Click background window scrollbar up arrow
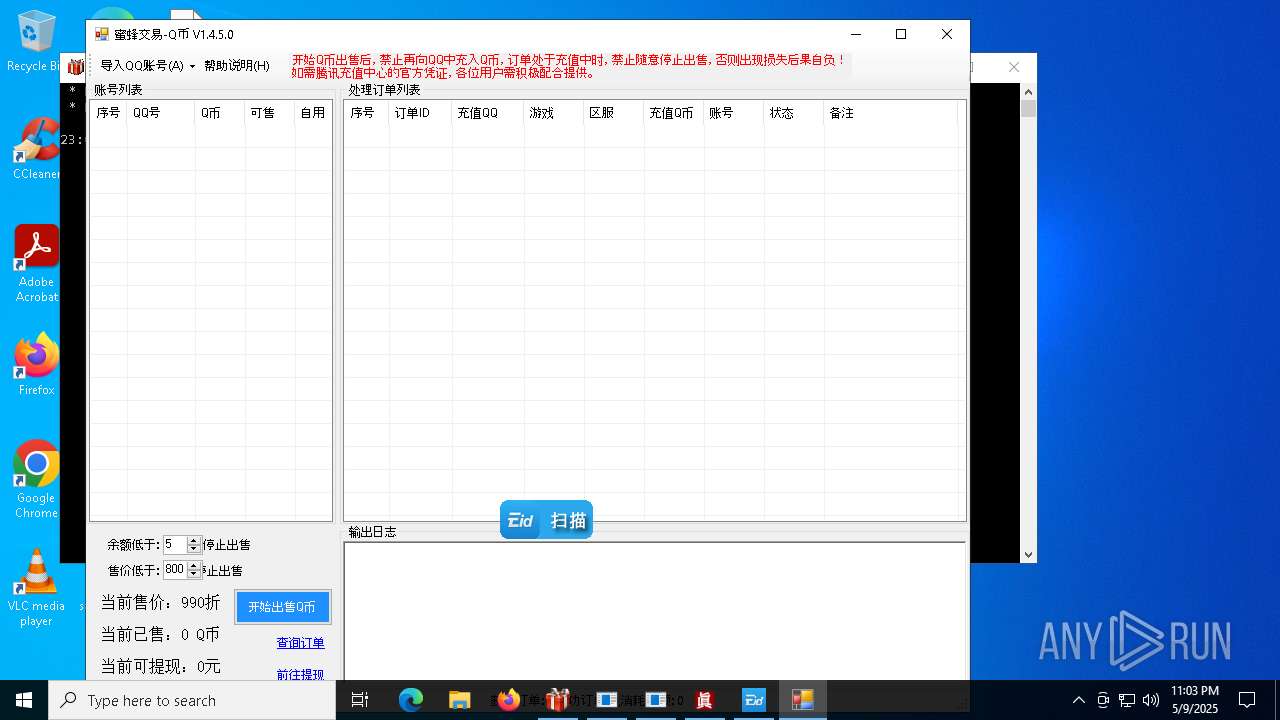Image resolution: width=1280 pixels, height=720 pixels. pyautogui.click(x=1028, y=91)
